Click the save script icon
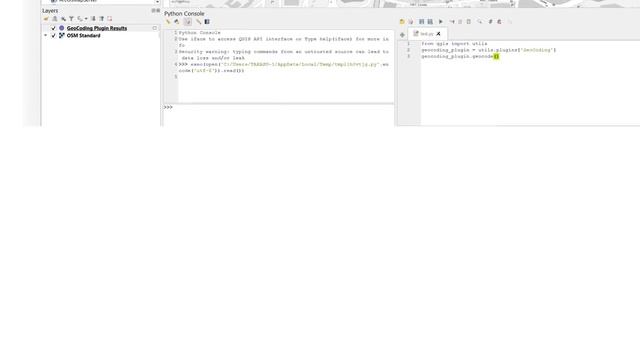The image size is (640, 360). (422, 22)
